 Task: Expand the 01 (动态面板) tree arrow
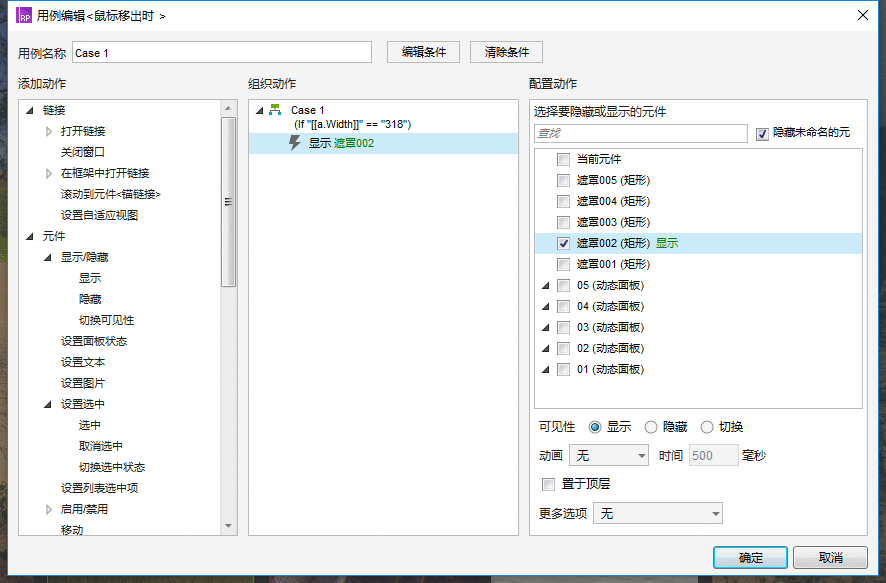[545, 369]
